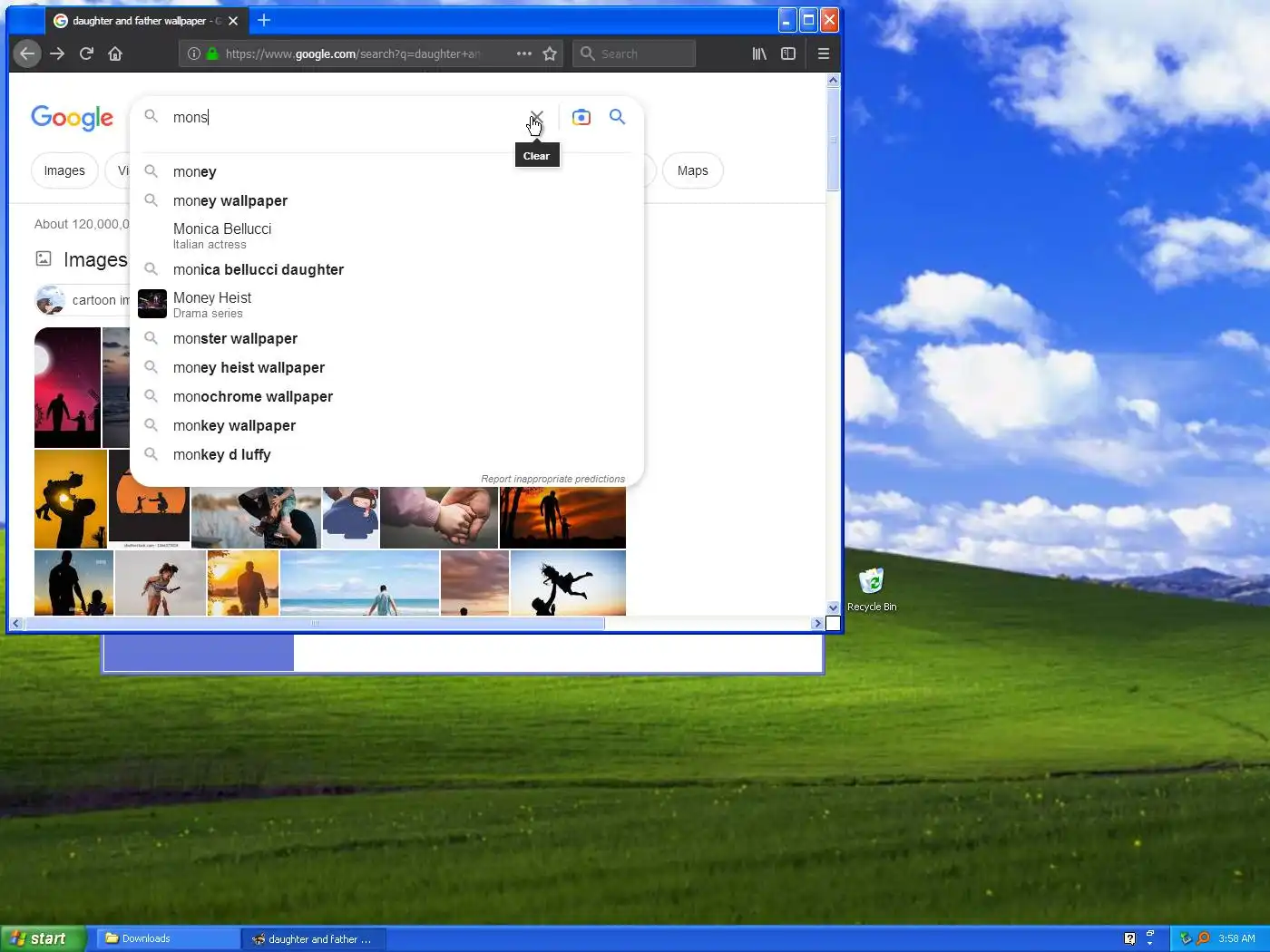
Task: Open the beach man walking thumbnail
Action: pos(359,582)
